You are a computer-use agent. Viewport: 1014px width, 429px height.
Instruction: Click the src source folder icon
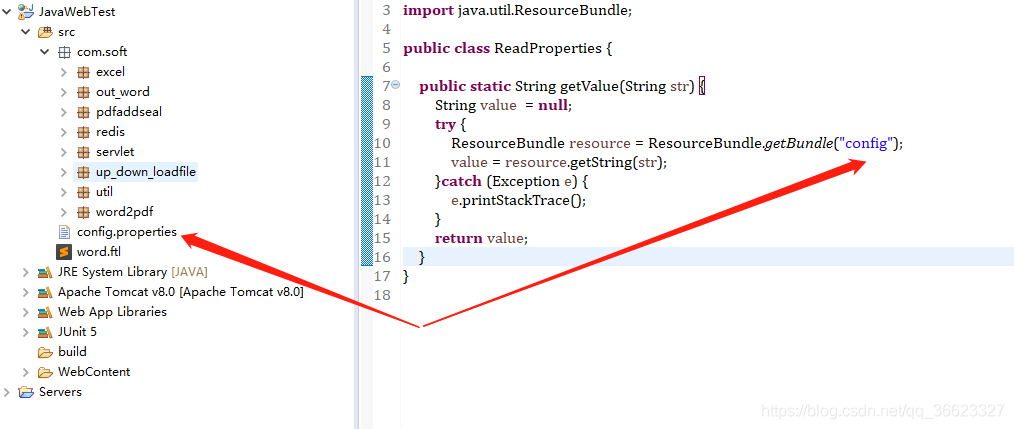coord(45,32)
